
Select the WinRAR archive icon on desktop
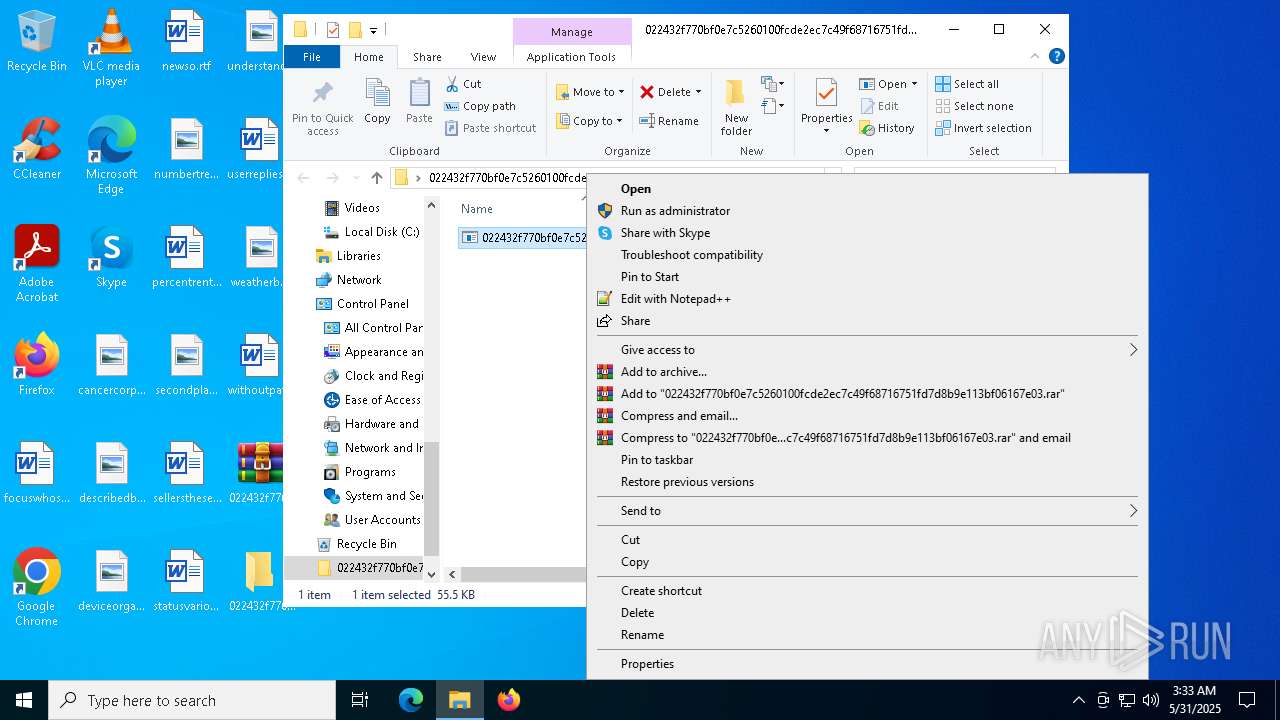click(x=260, y=473)
